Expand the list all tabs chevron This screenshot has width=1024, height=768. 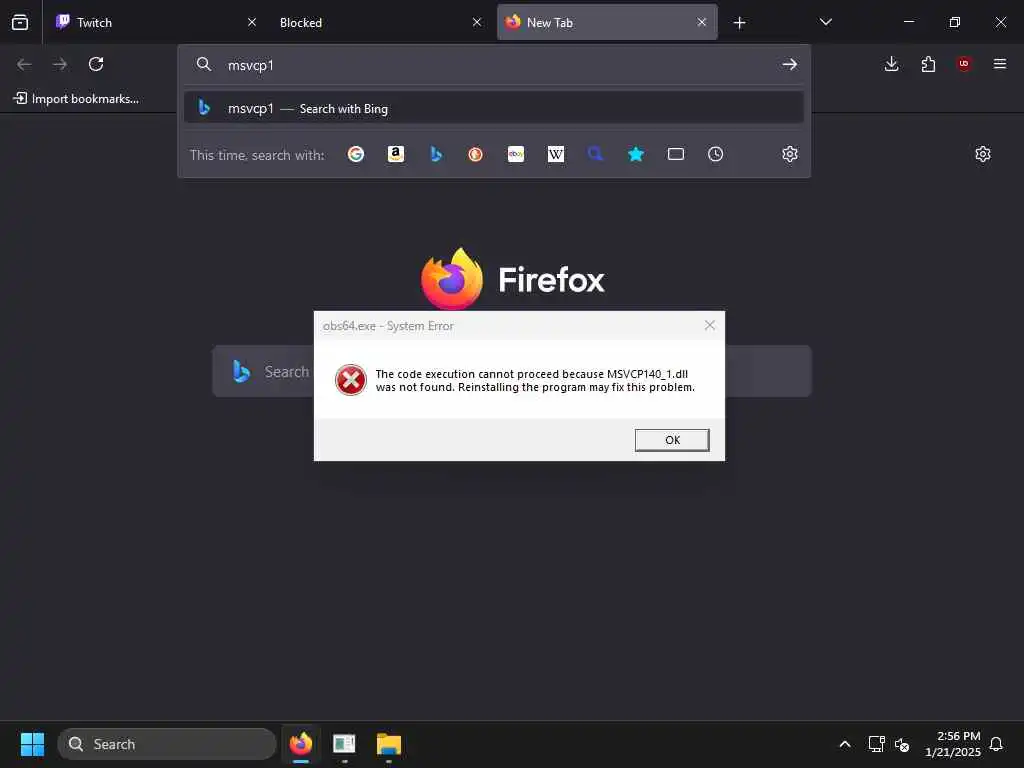click(x=825, y=22)
